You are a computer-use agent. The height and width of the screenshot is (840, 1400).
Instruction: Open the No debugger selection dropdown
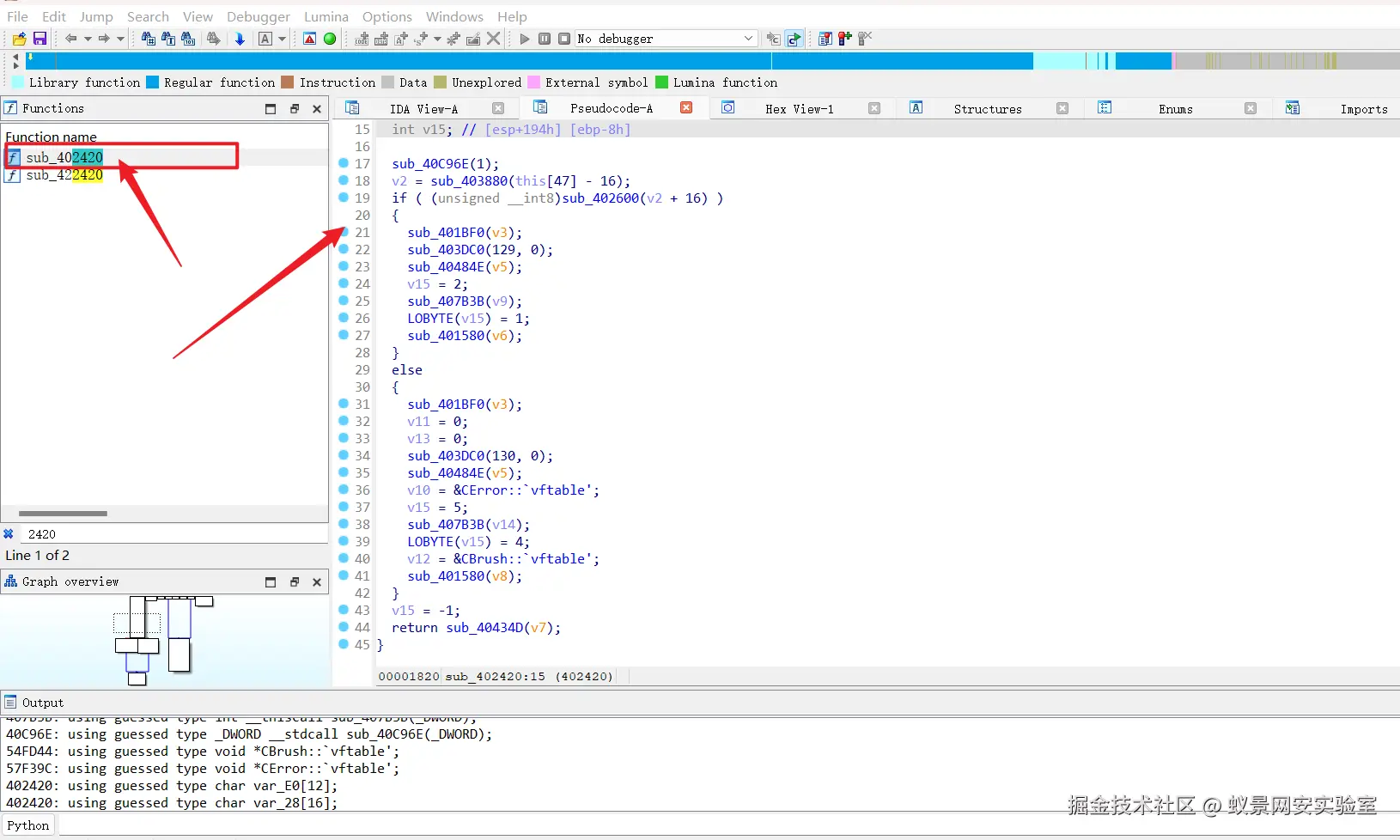(667, 39)
